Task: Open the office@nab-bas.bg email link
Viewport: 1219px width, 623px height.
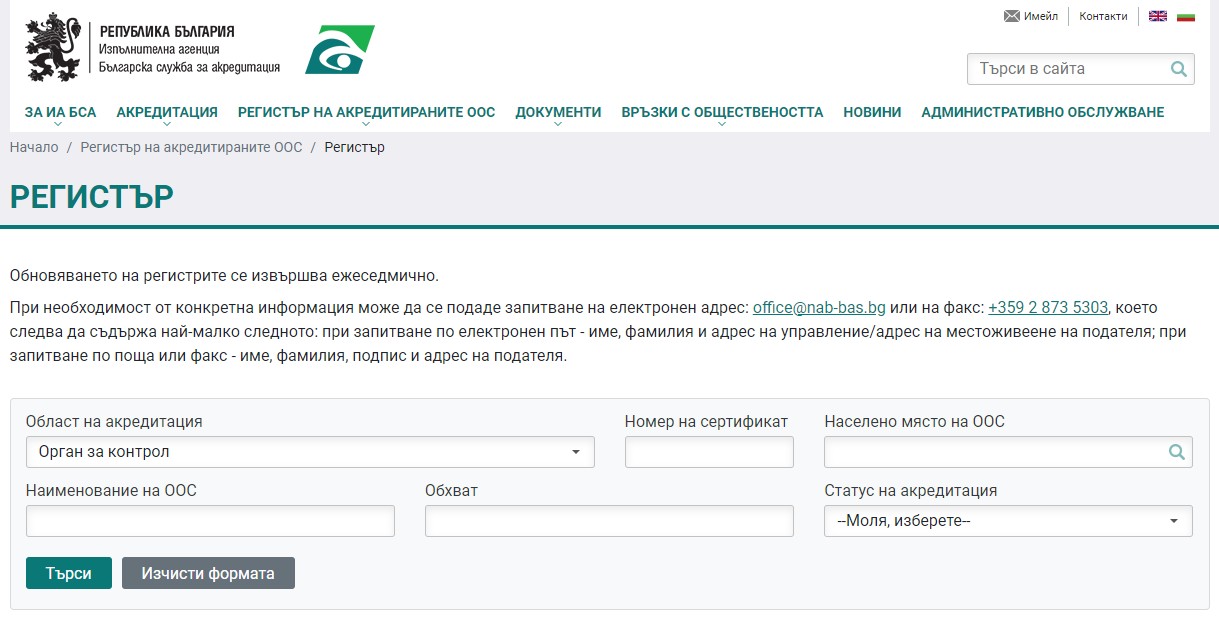Action: pyautogui.click(x=819, y=307)
